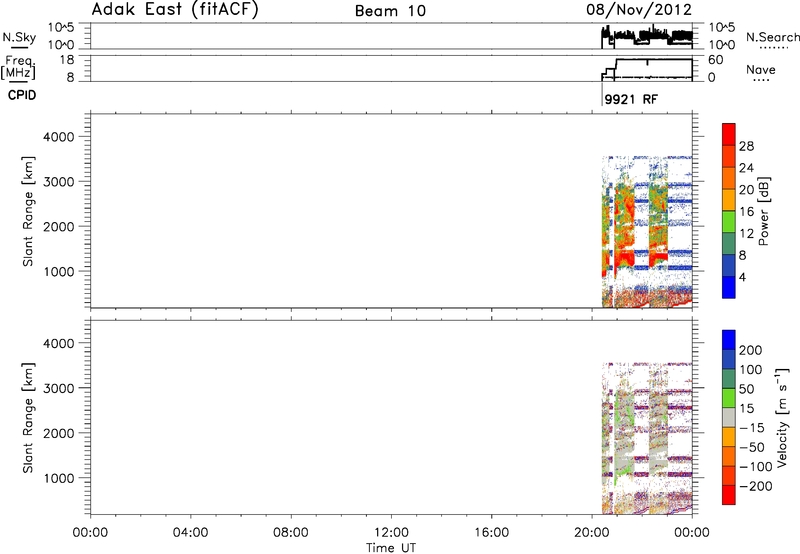Click the blue top of the Velocity color bar
Screen dimensions: 800x554
[x=729, y=340]
